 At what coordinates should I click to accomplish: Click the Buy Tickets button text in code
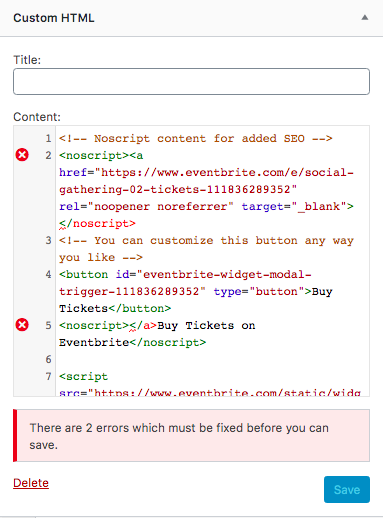(196, 300)
